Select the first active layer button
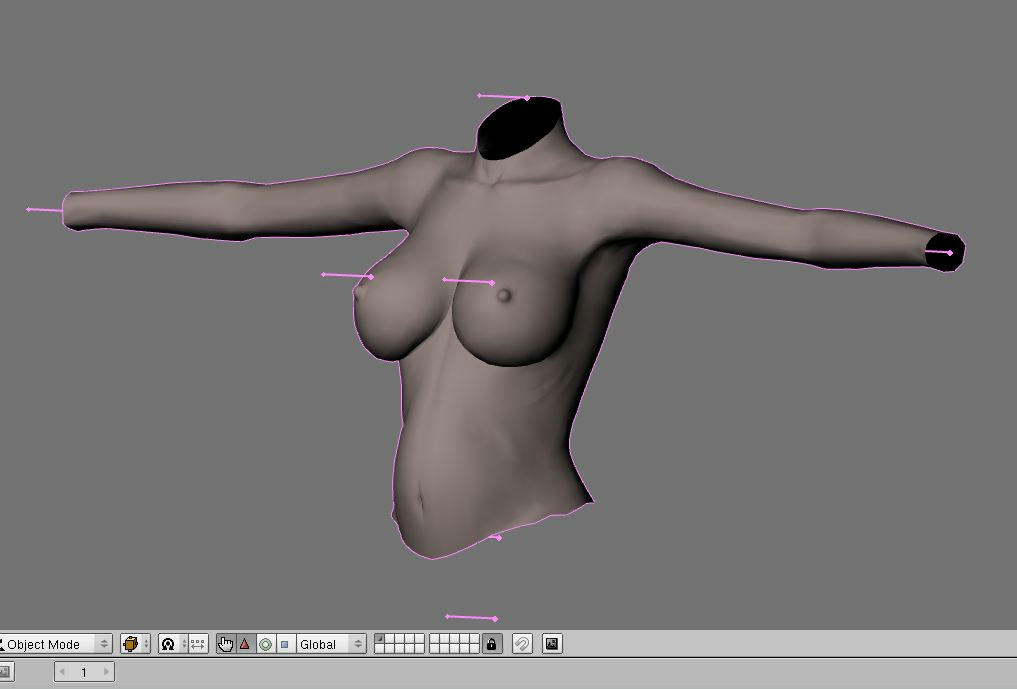This screenshot has width=1017, height=689. 379,639
